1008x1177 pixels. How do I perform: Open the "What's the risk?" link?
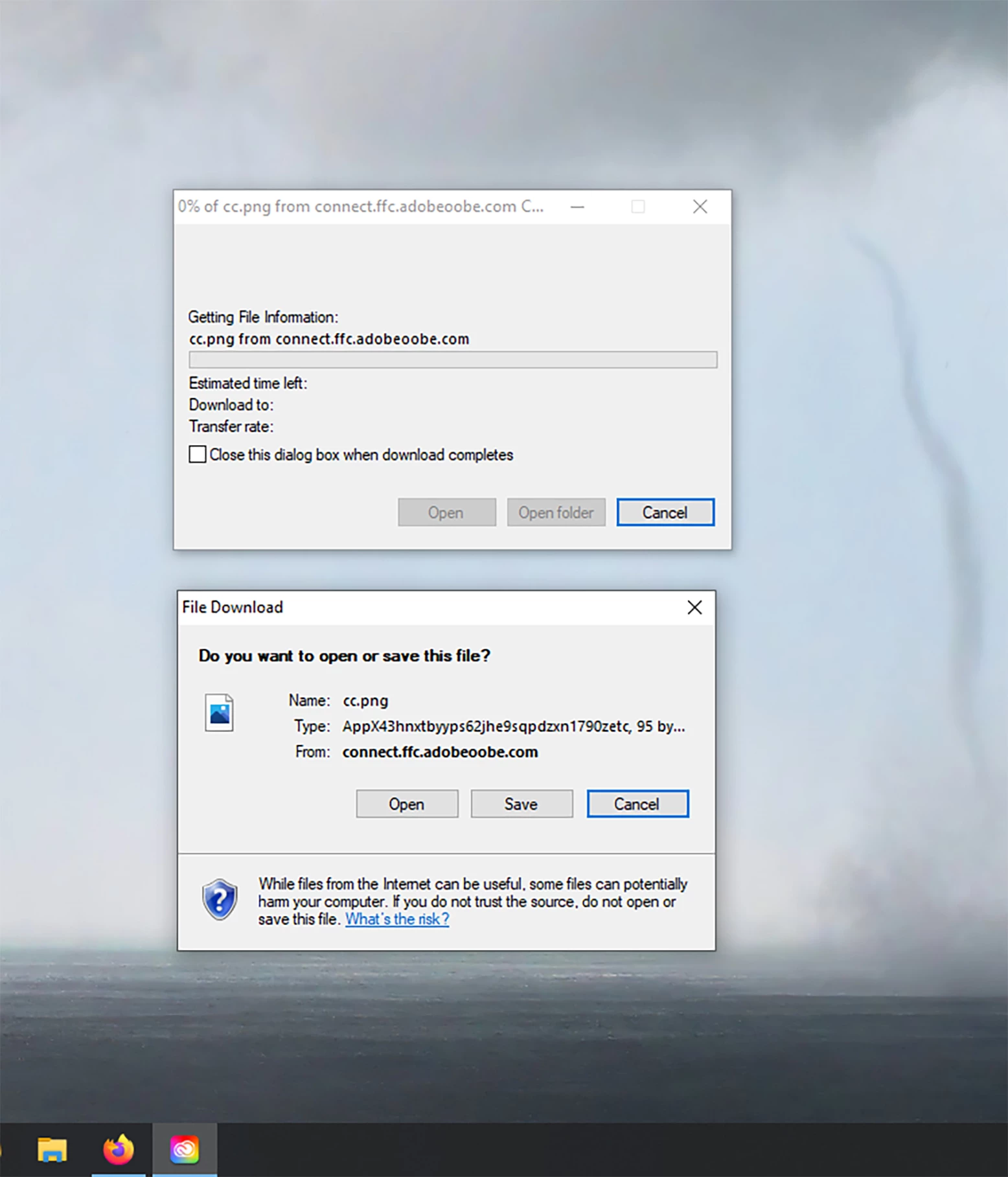(397, 919)
